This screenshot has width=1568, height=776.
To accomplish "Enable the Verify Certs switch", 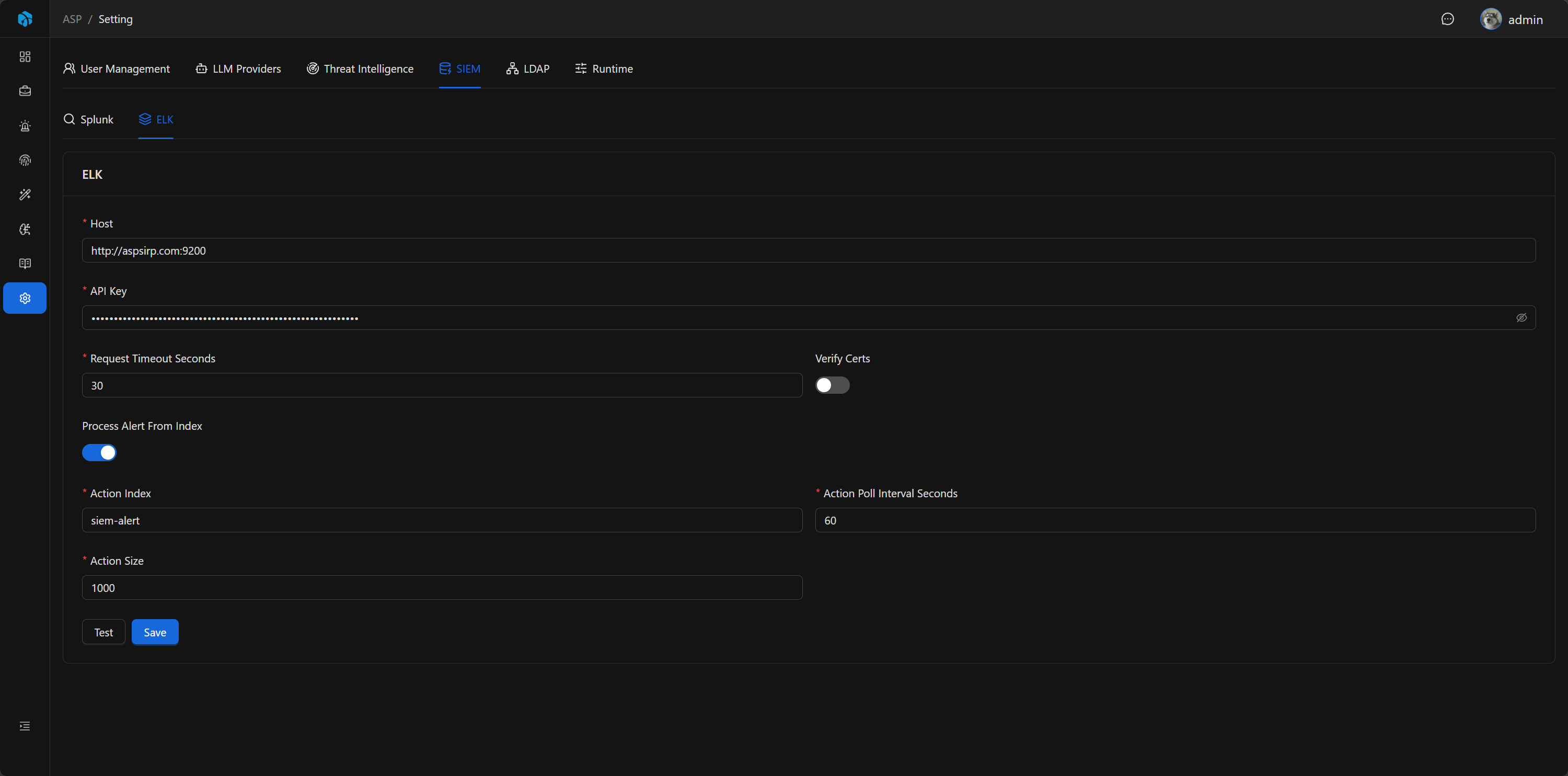I will (x=832, y=385).
